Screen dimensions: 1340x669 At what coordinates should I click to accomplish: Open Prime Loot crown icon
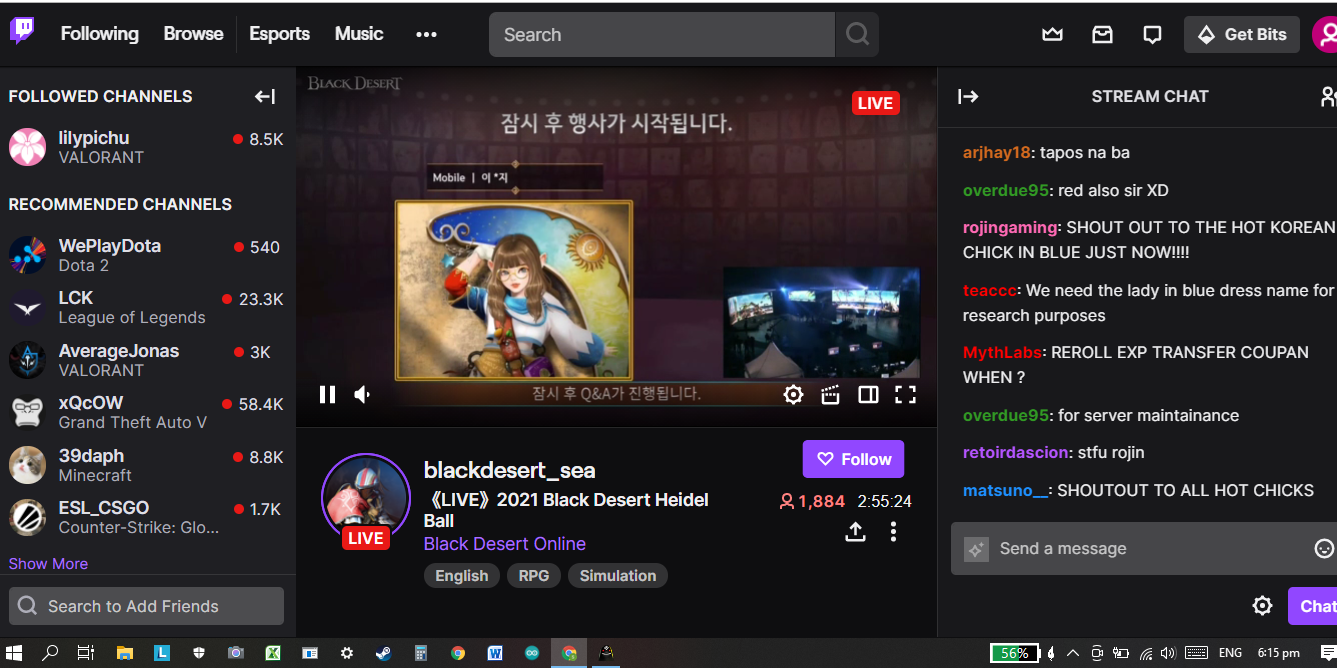pos(1052,35)
